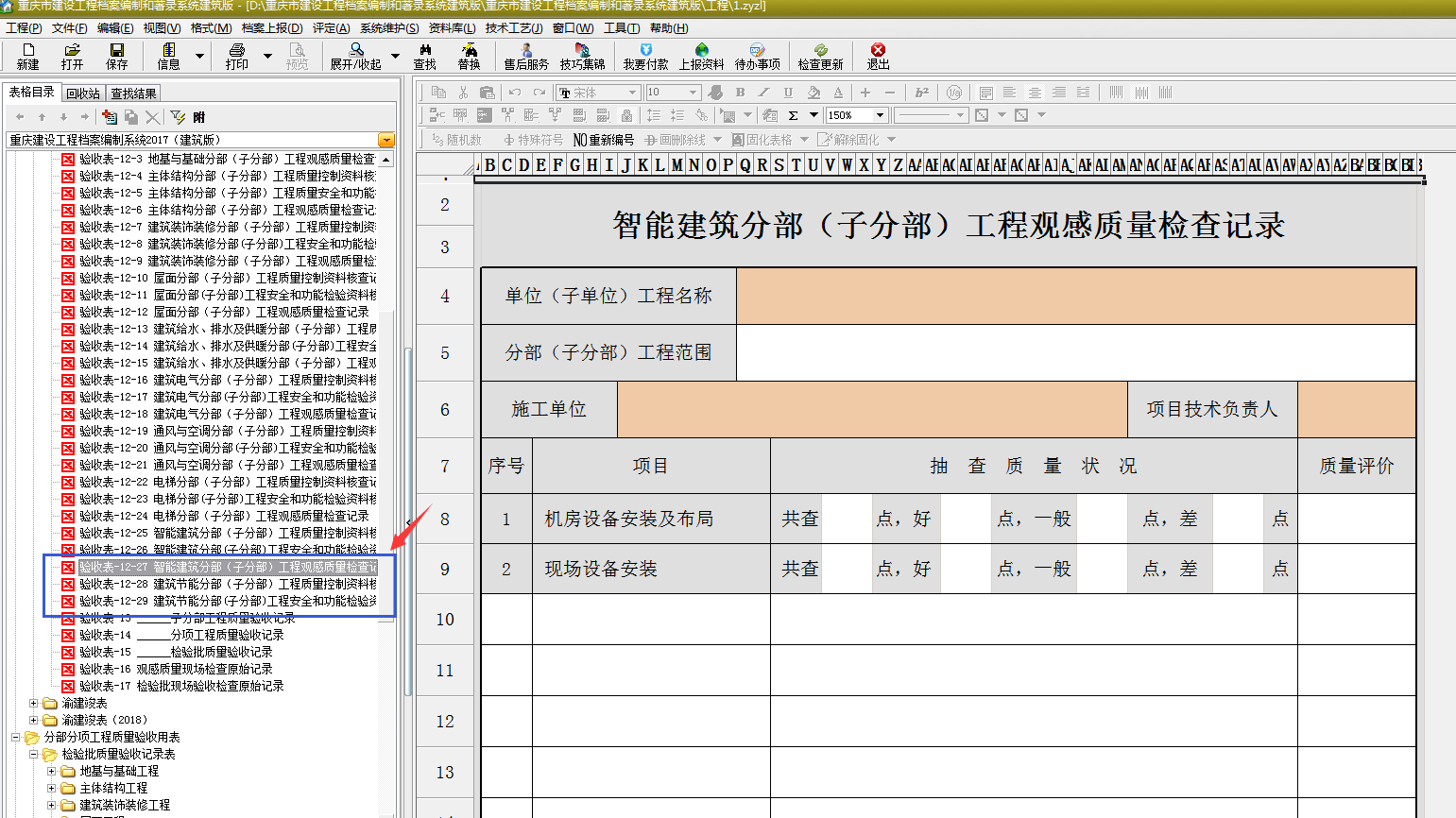Open the 工程(P) menu

(24, 28)
